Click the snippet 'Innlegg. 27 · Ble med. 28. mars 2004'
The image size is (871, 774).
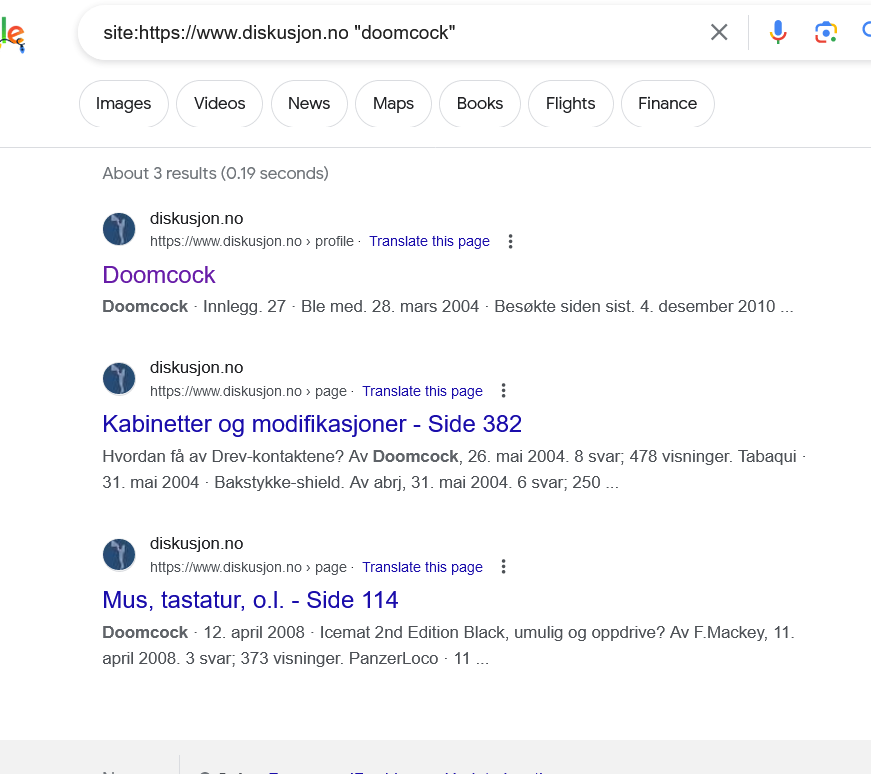(x=341, y=307)
